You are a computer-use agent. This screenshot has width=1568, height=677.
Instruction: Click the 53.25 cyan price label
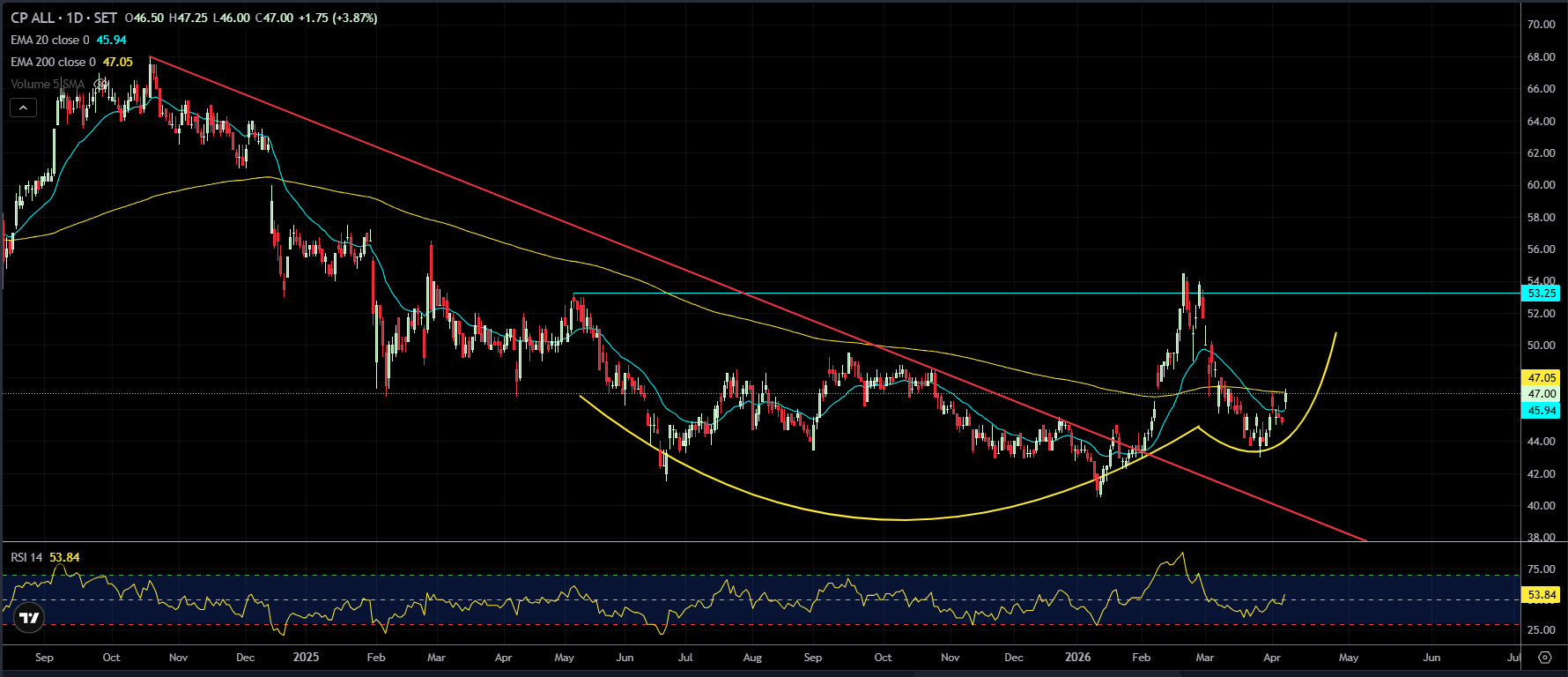tap(1542, 293)
